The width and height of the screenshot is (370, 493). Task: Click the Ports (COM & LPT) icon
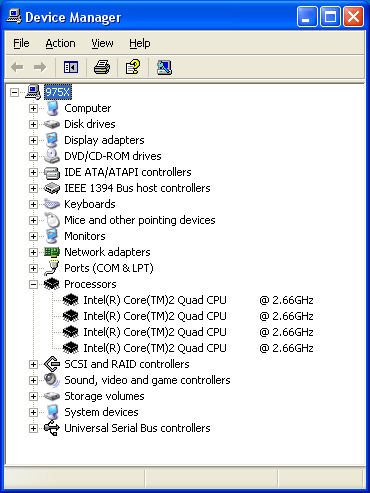52,268
